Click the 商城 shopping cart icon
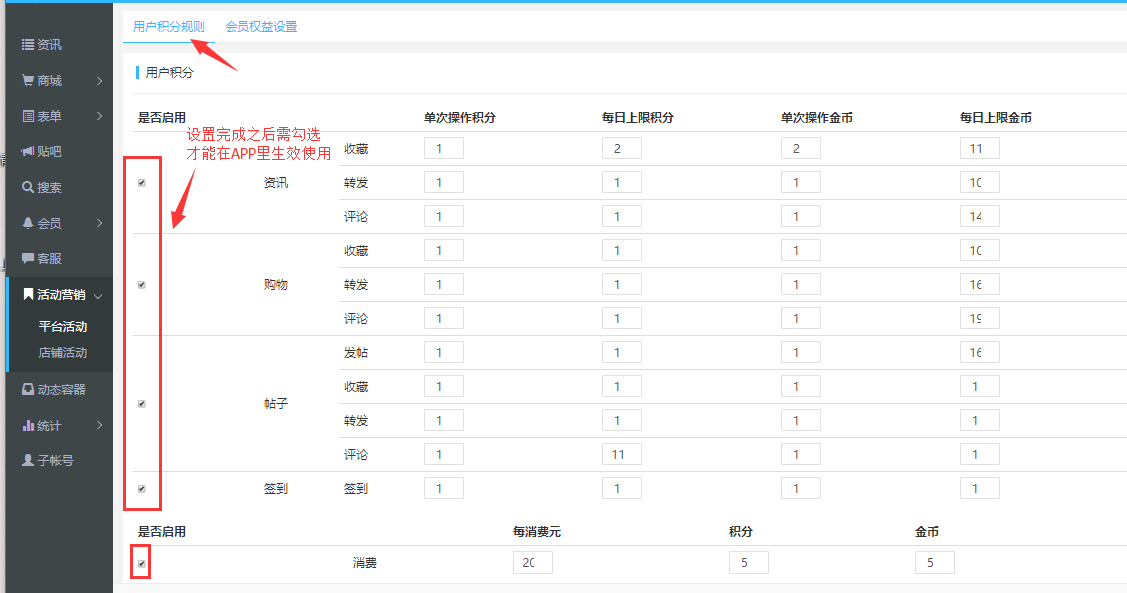Viewport: 1127px width, 593px height. [28, 81]
